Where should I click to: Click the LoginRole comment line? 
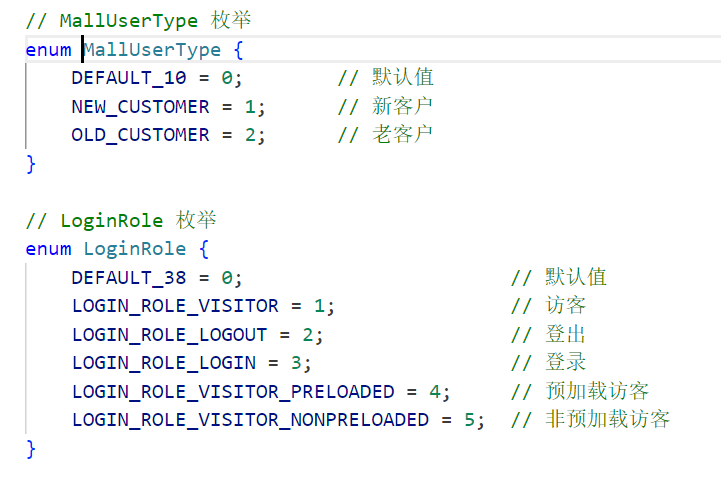[121, 221]
